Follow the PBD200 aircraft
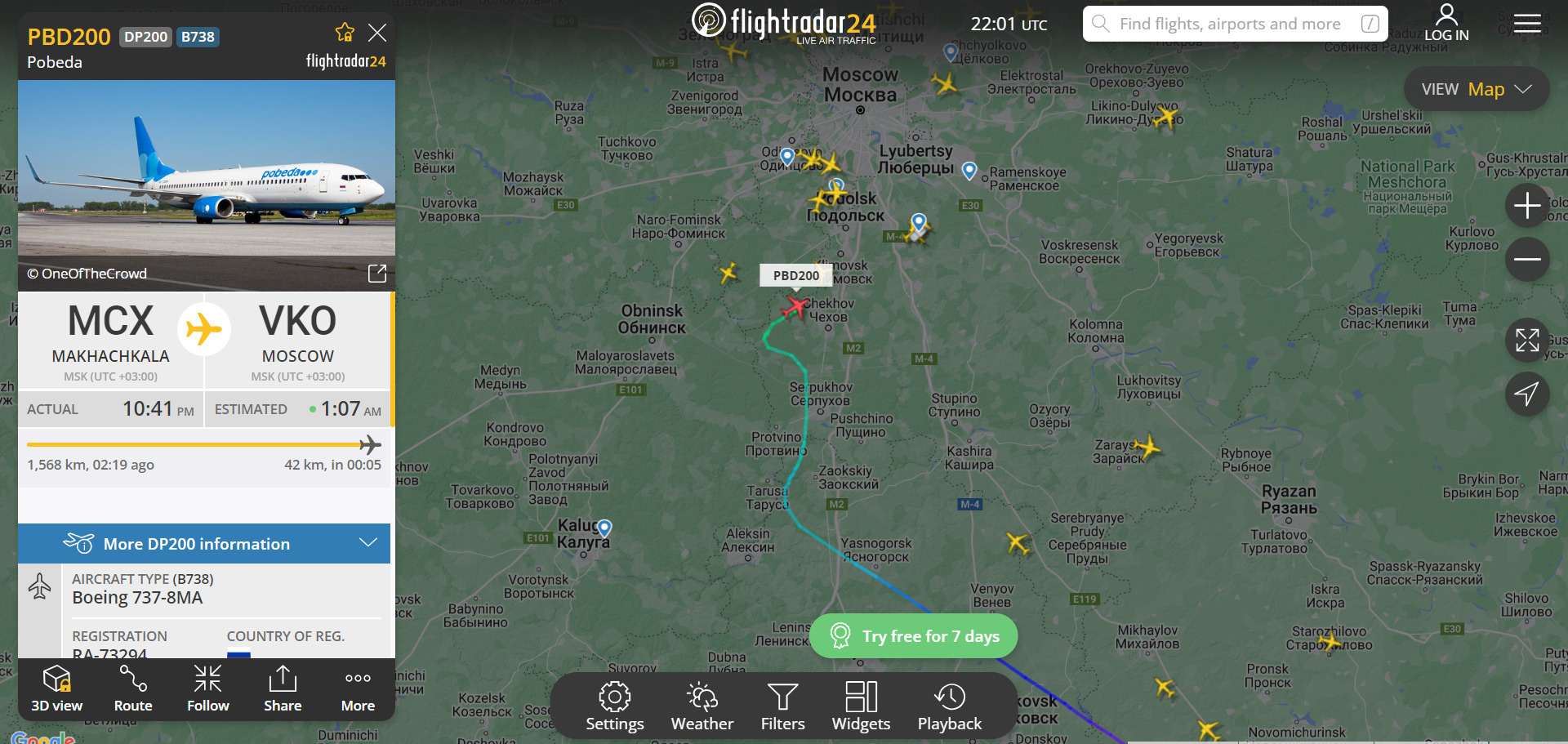 coord(207,689)
